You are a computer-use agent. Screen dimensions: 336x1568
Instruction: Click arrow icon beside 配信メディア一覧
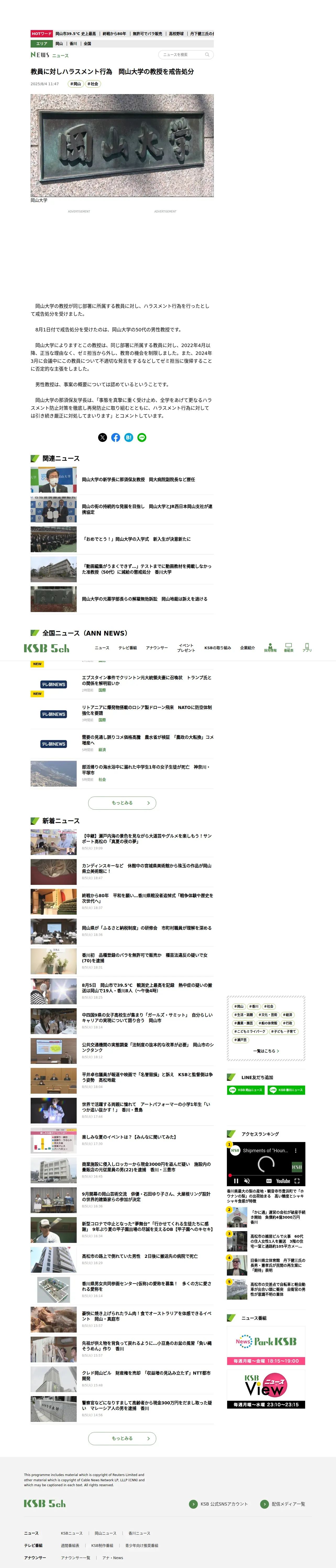point(264,1503)
